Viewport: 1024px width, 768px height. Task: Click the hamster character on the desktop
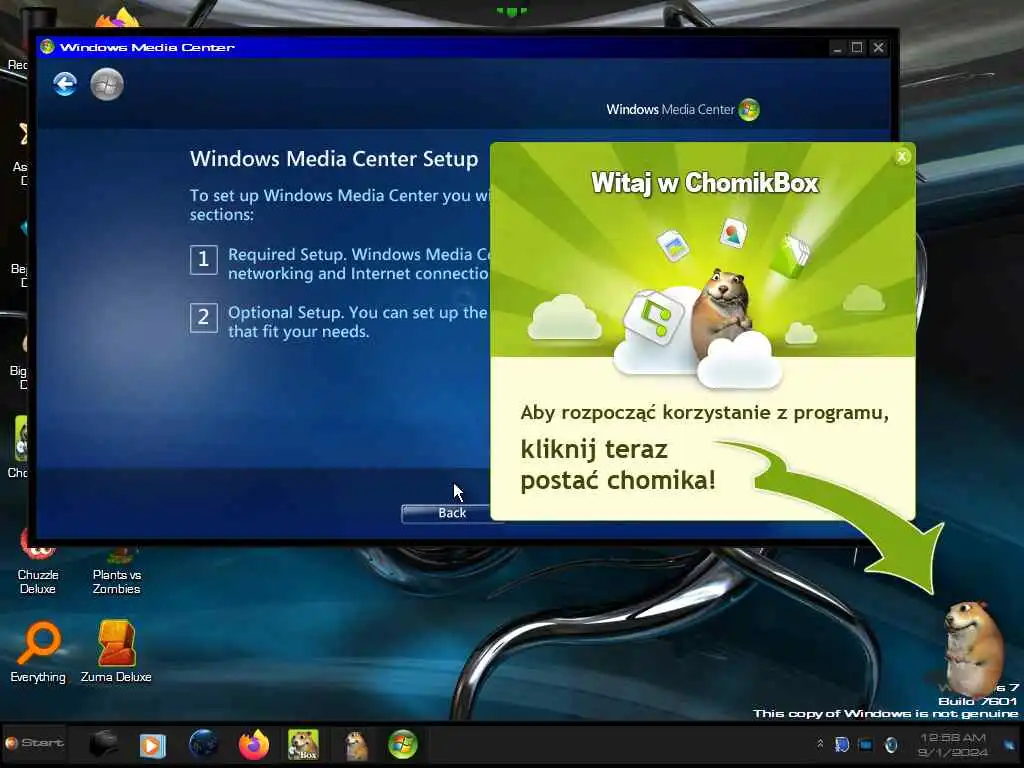tap(974, 648)
